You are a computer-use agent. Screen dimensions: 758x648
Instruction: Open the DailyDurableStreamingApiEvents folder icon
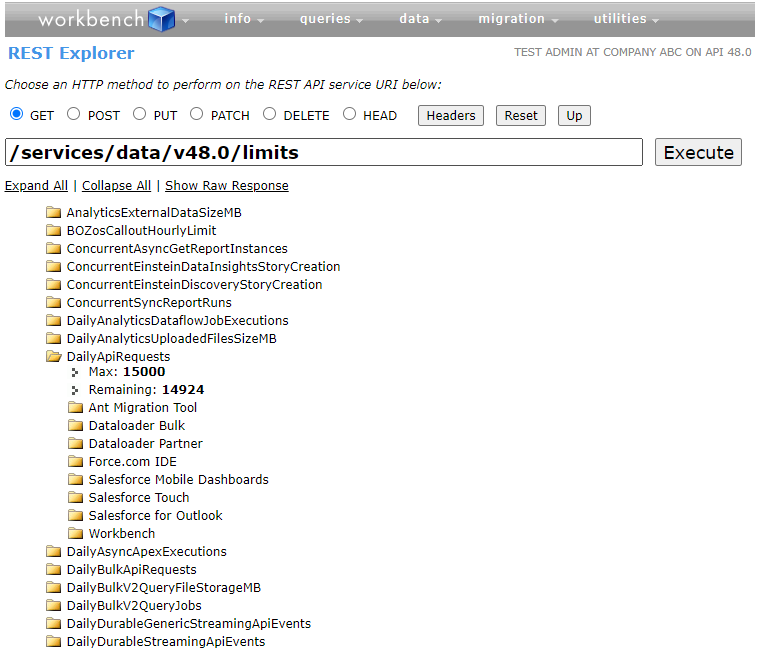coord(54,641)
